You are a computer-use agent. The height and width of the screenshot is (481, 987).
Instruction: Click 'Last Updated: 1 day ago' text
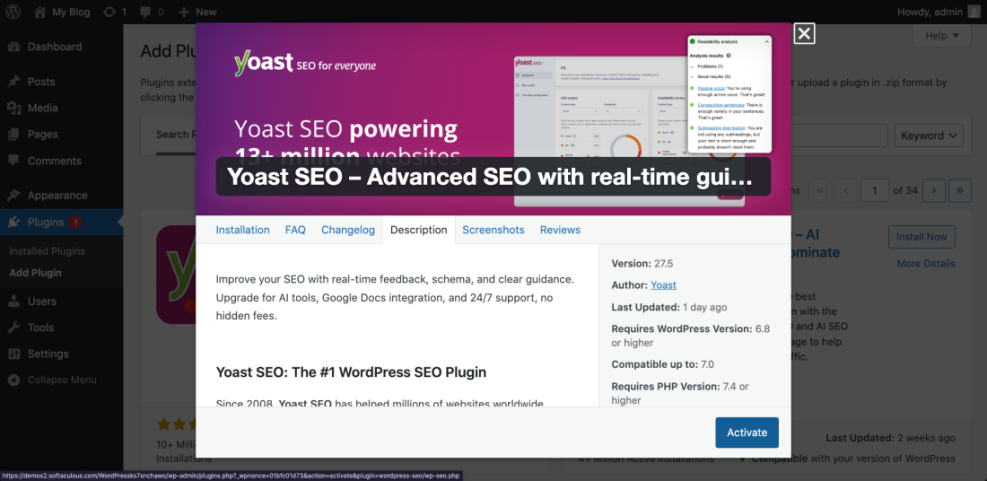[669, 307]
